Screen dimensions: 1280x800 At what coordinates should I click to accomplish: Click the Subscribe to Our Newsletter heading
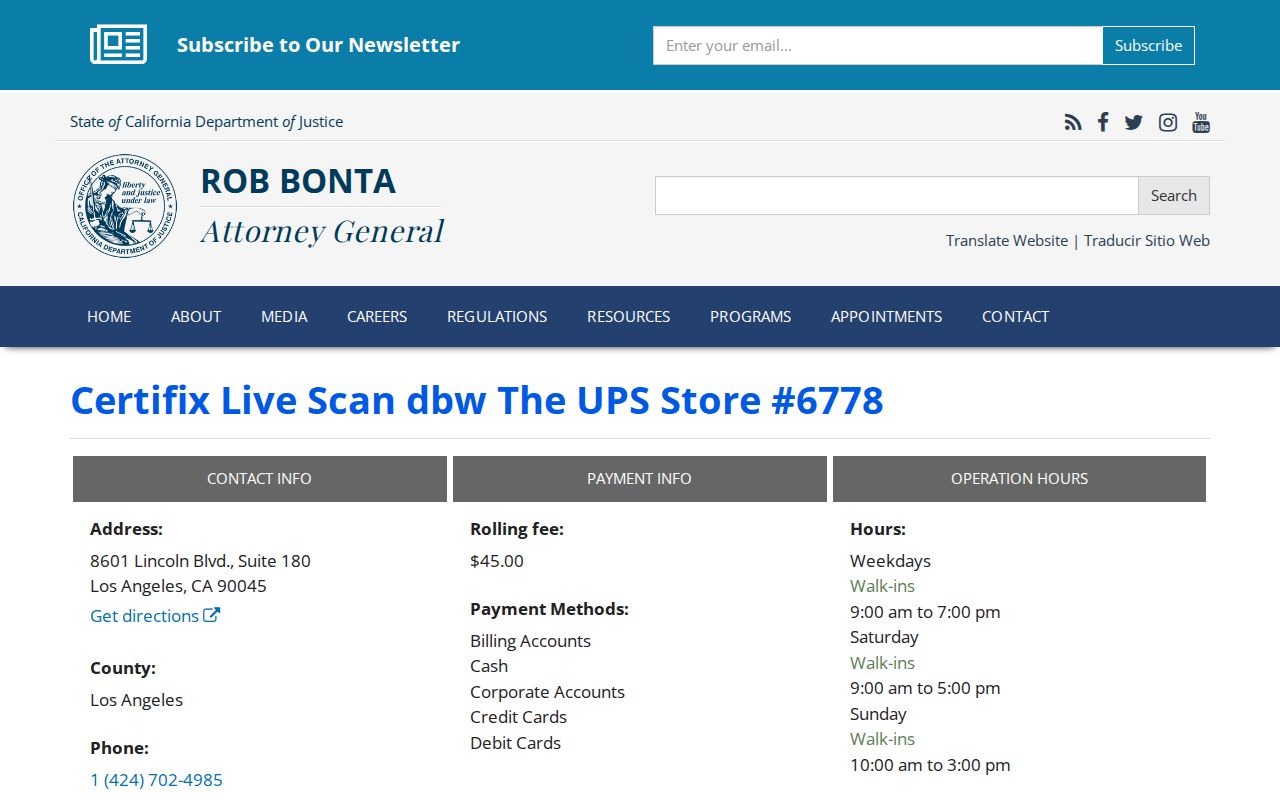[x=318, y=45]
